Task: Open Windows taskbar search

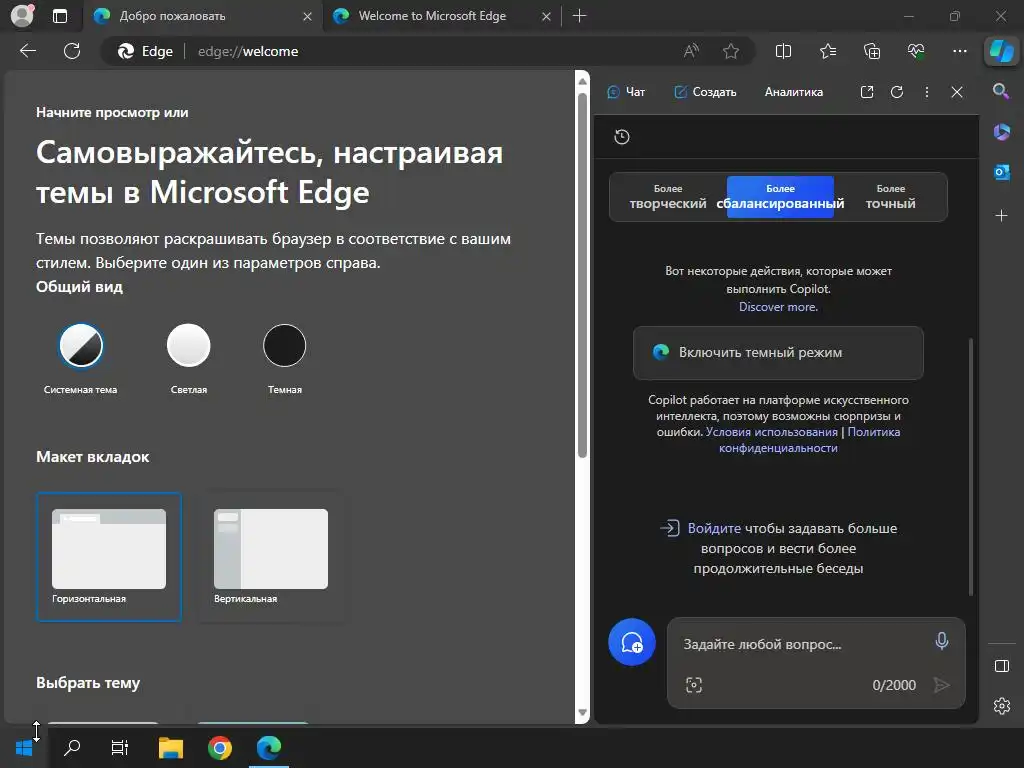Action: click(72, 747)
